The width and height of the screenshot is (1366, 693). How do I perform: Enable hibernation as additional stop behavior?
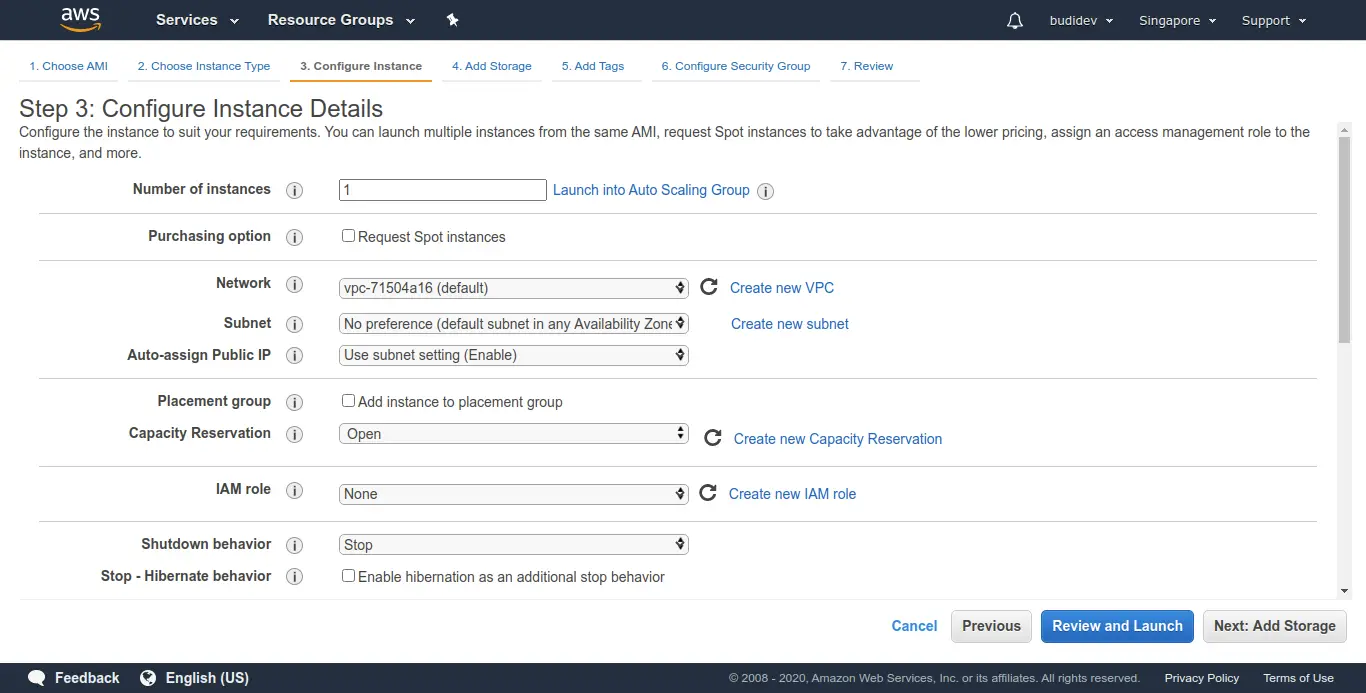coord(348,576)
